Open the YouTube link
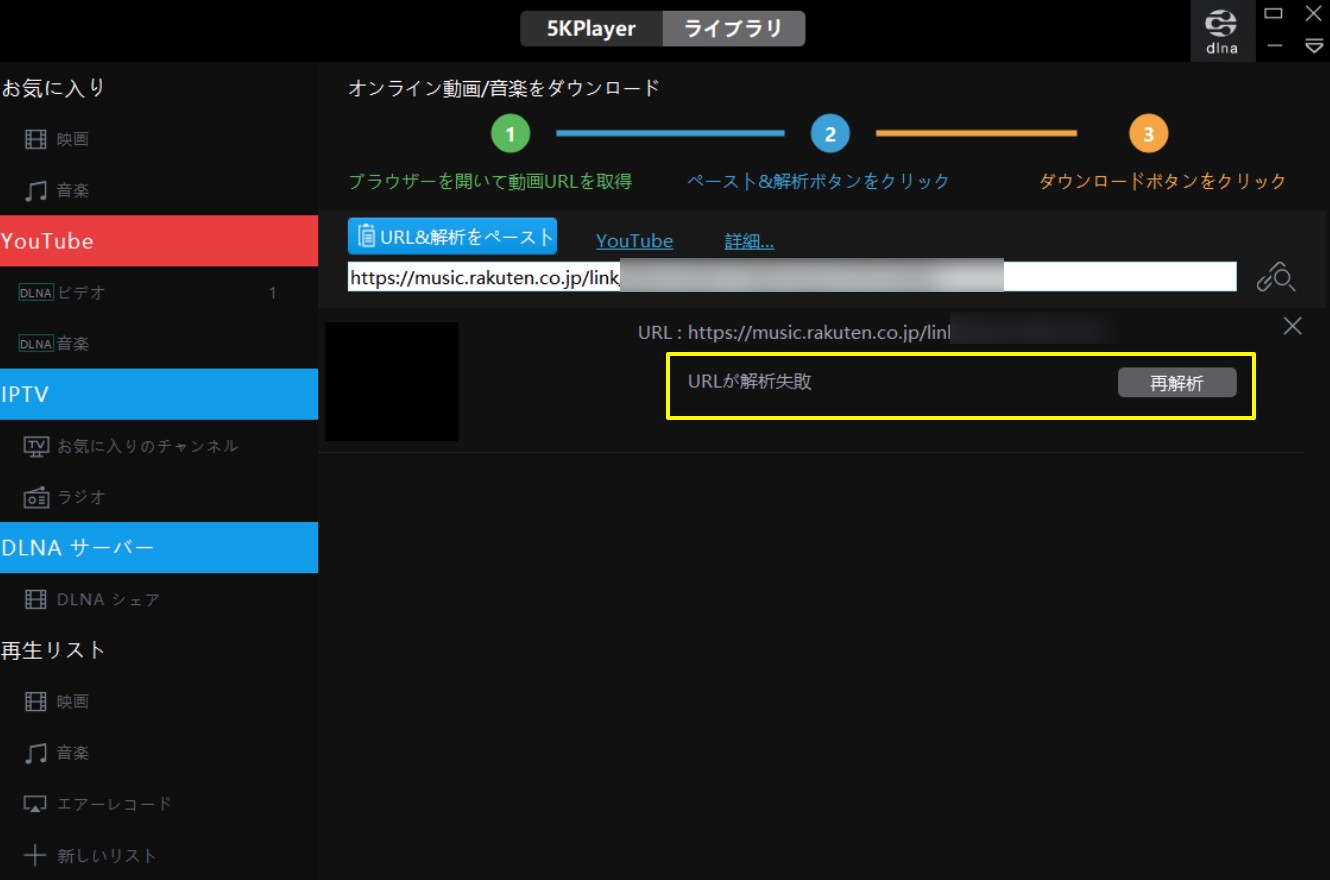Screen dimensions: 1330x880 634,241
